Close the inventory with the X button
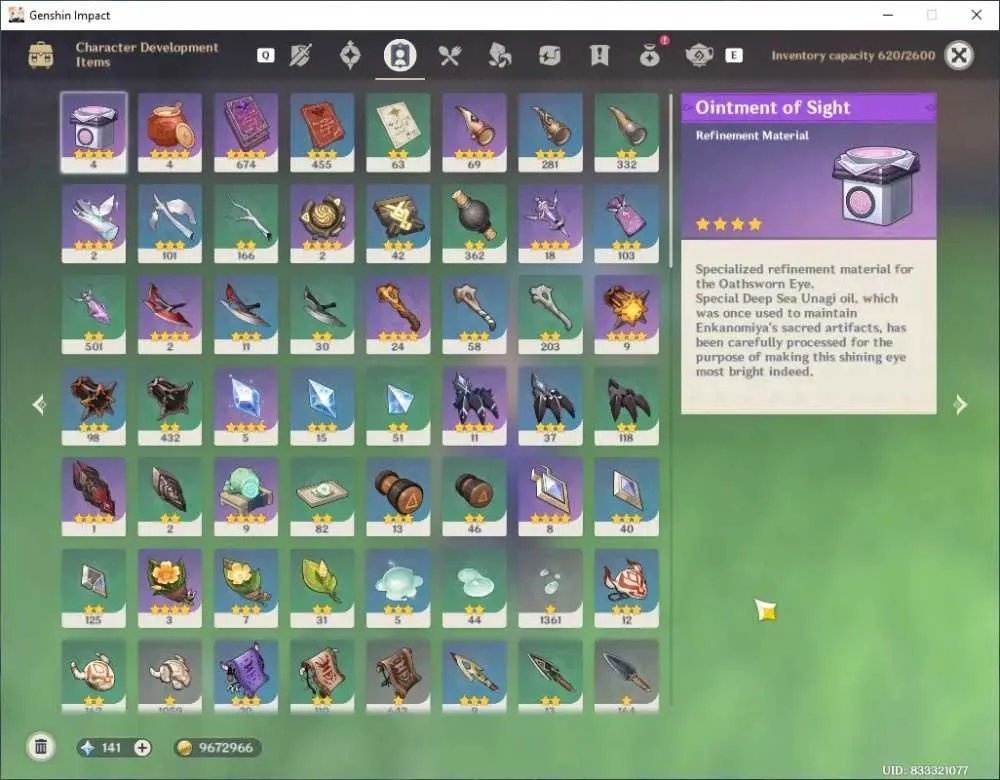 click(959, 55)
